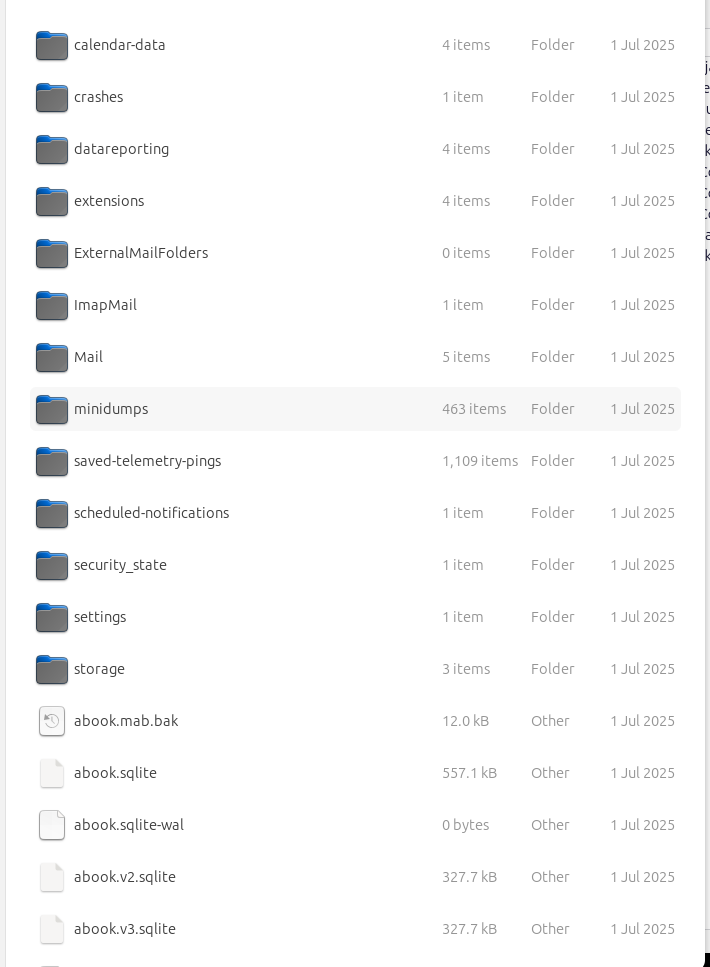Click the settings folder name

(100, 617)
